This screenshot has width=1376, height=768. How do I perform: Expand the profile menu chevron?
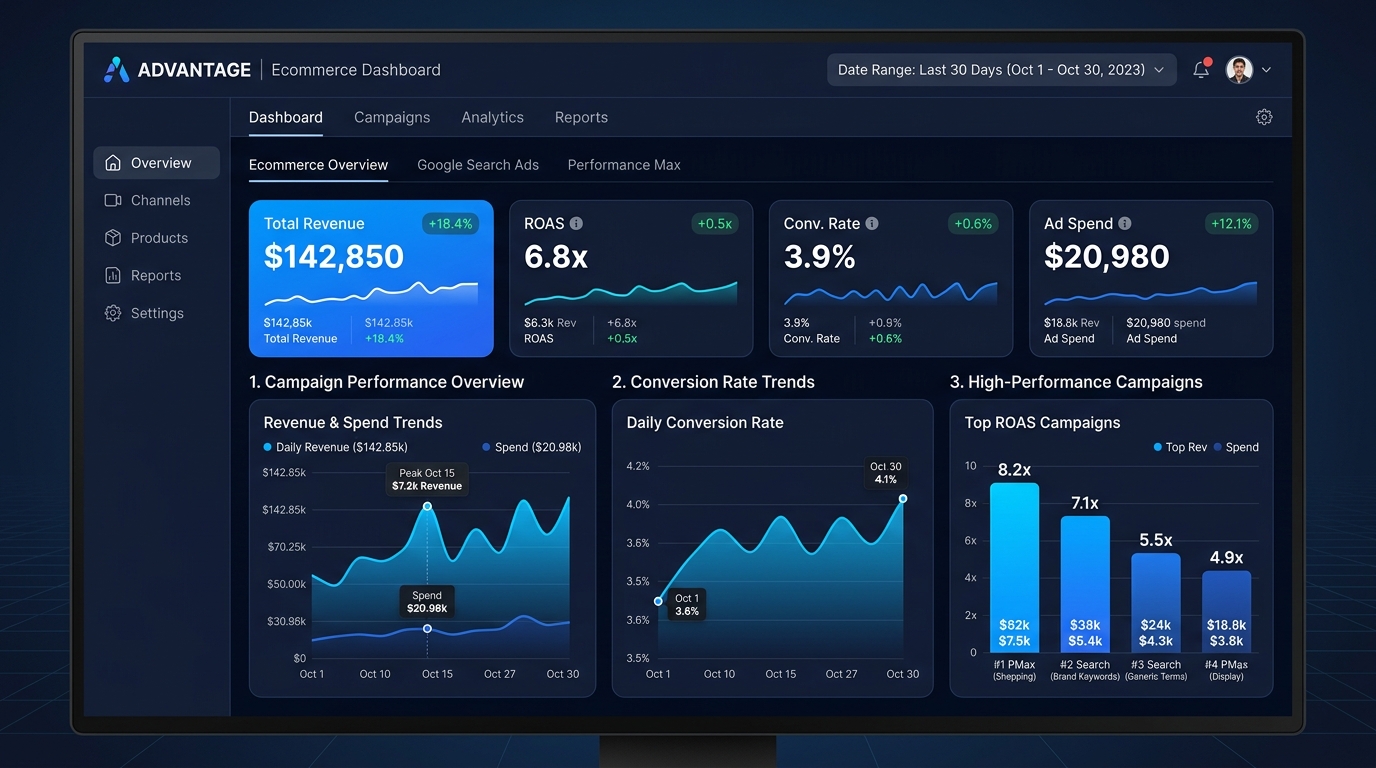pos(1266,70)
